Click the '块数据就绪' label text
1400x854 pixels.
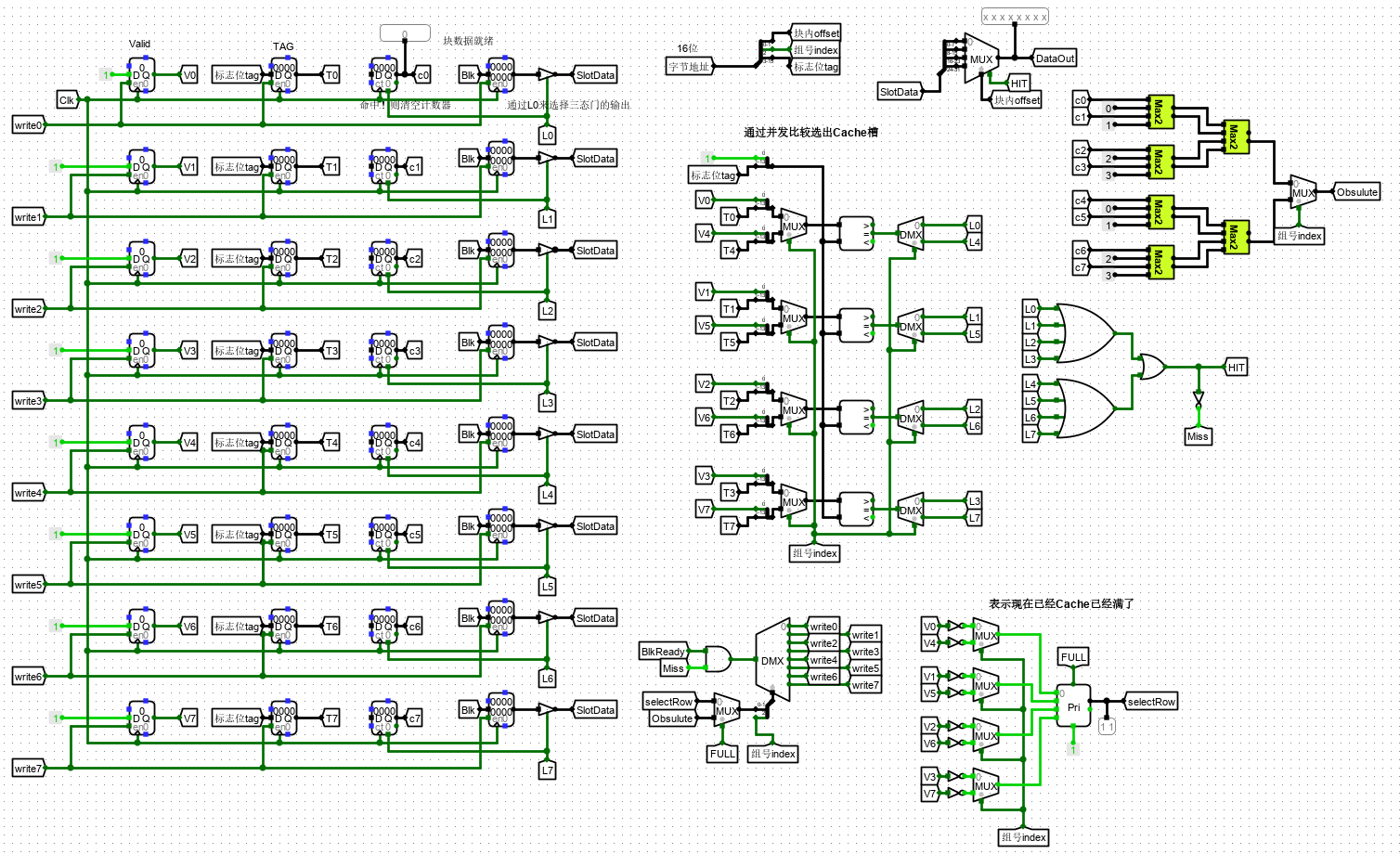point(468,41)
